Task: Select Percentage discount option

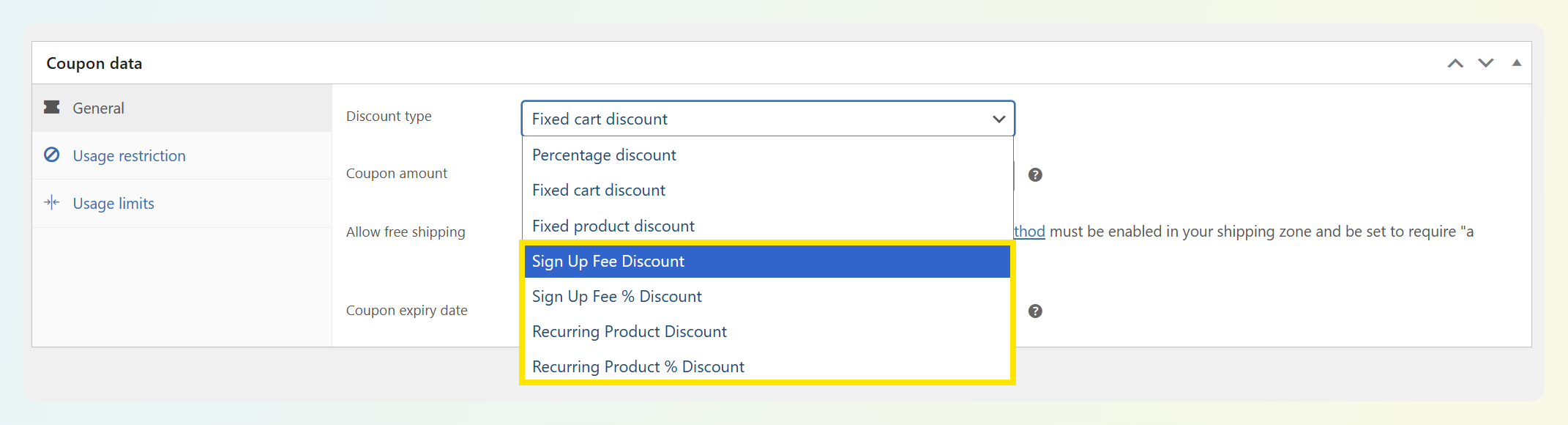Action: pyautogui.click(x=604, y=155)
